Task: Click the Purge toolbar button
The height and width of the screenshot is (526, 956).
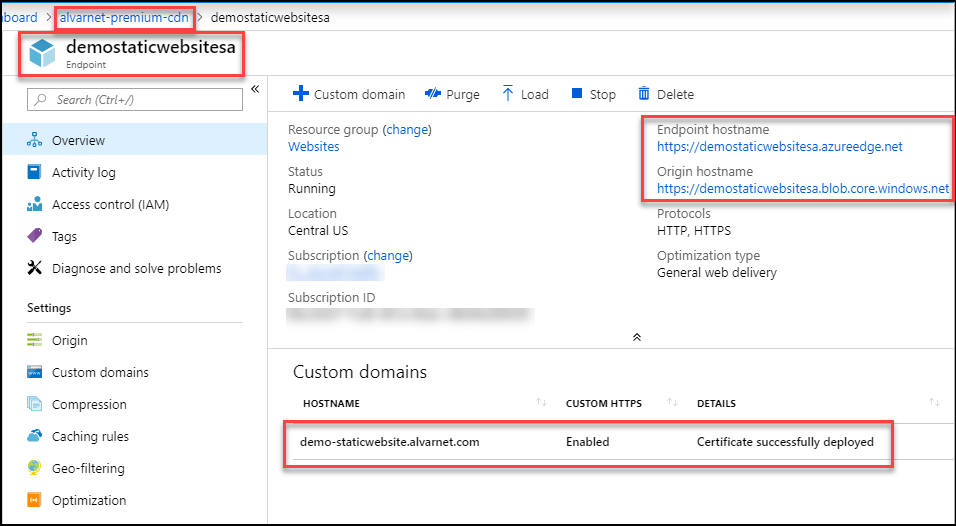Action: pos(452,94)
